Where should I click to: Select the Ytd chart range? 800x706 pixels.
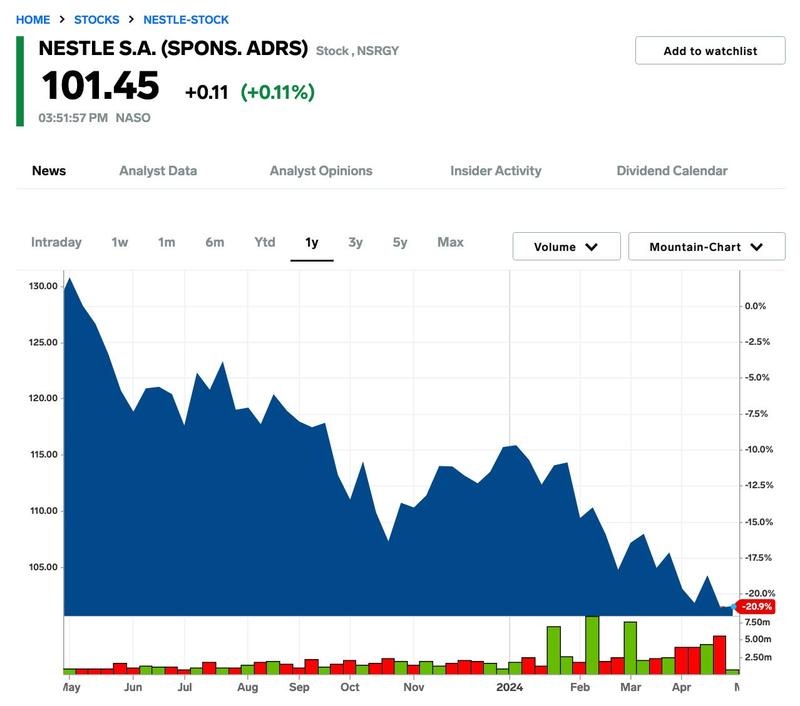265,242
